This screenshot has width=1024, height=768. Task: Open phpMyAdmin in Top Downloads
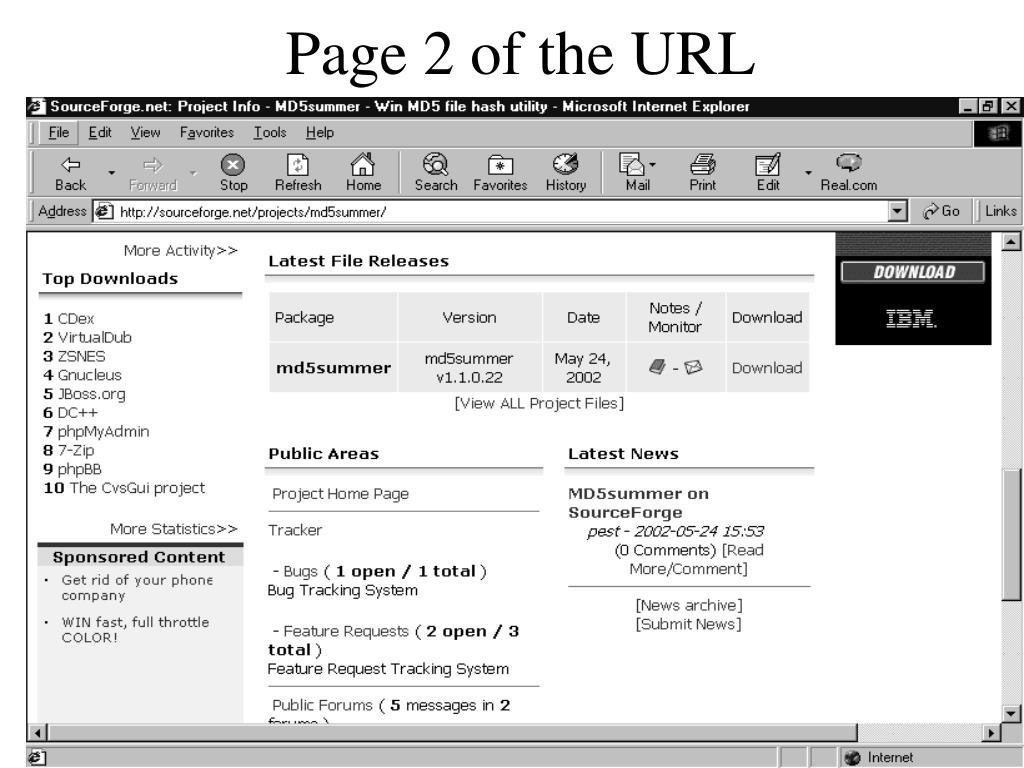tap(103, 432)
